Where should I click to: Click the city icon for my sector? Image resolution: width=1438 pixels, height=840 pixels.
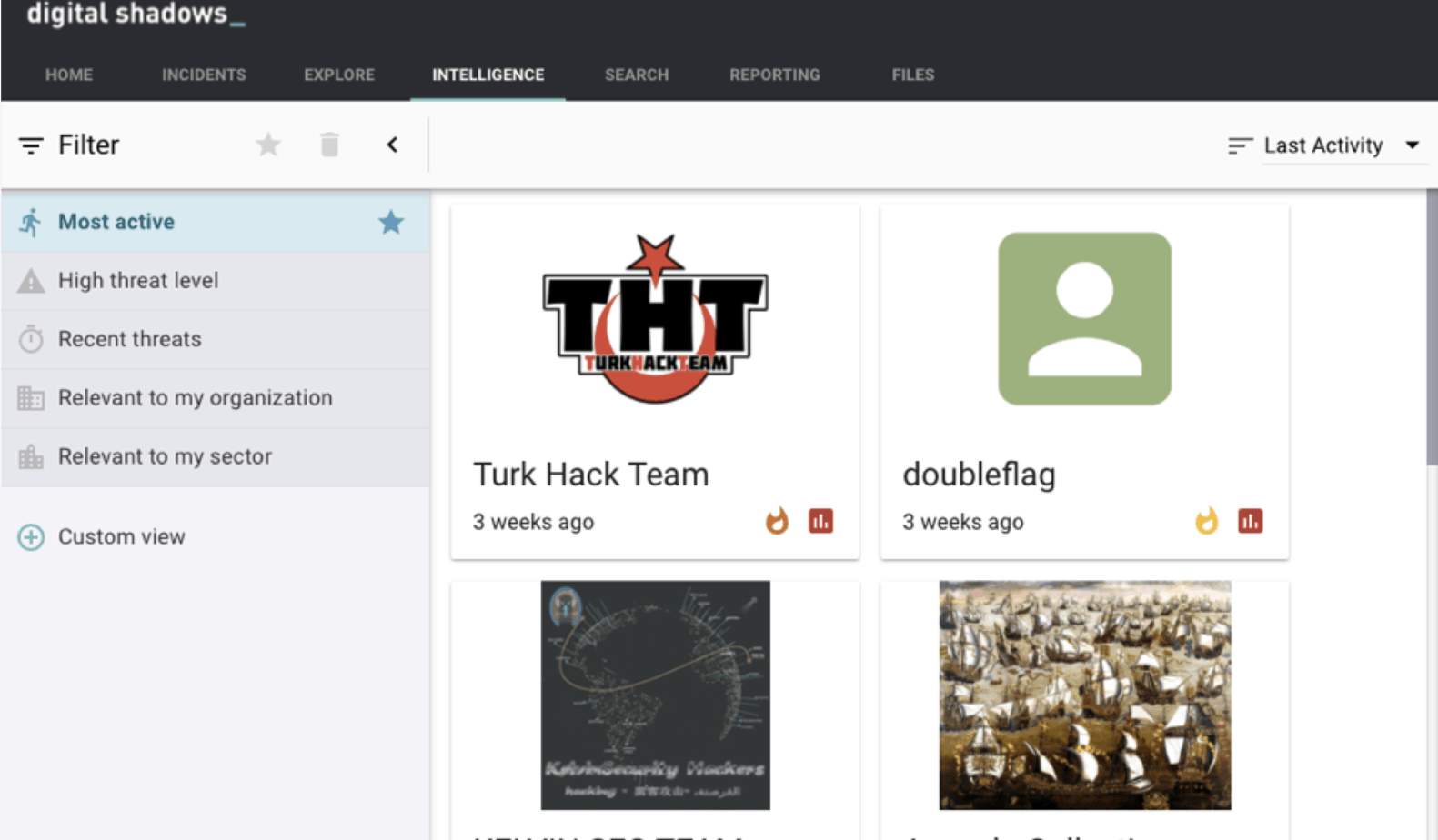31,456
